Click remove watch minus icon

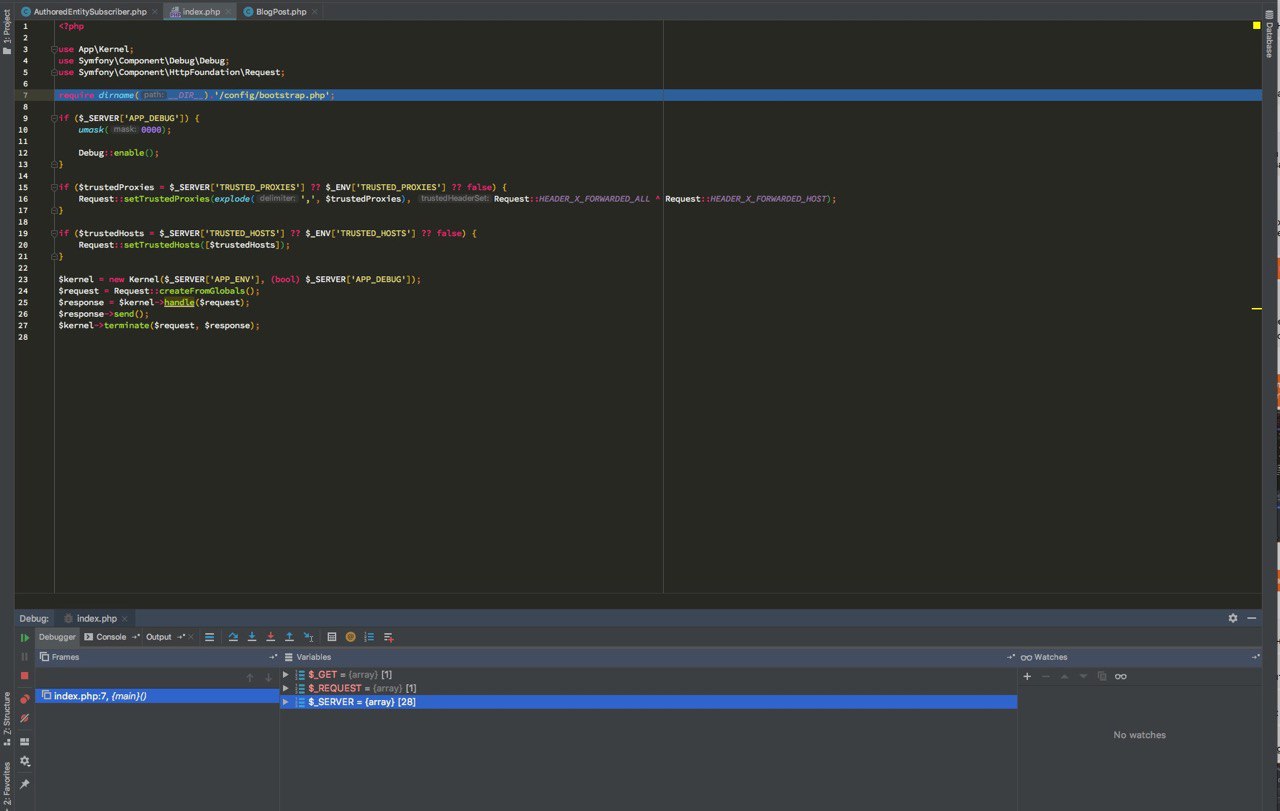[1046, 676]
